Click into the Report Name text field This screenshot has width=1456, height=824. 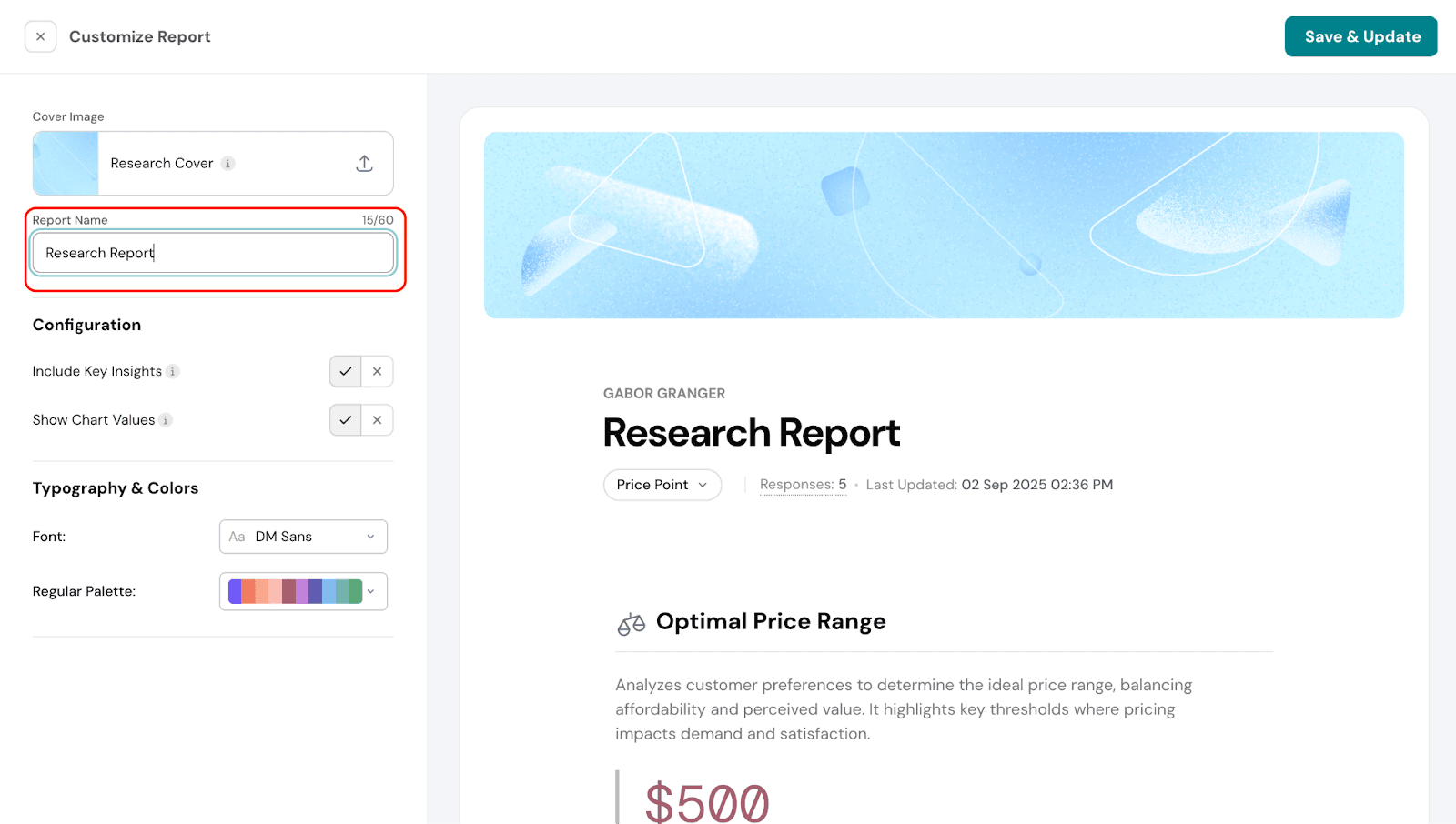point(213,253)
